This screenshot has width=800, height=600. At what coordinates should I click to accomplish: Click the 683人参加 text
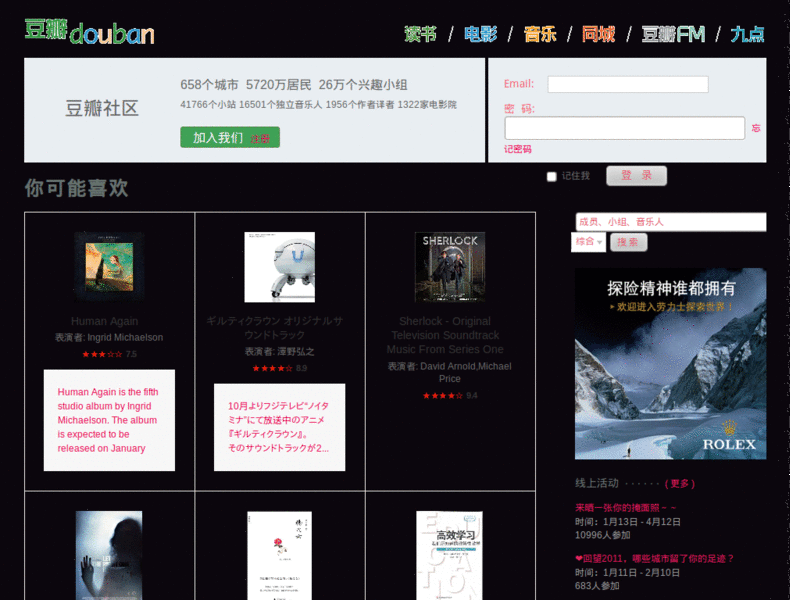coord(597,586)
